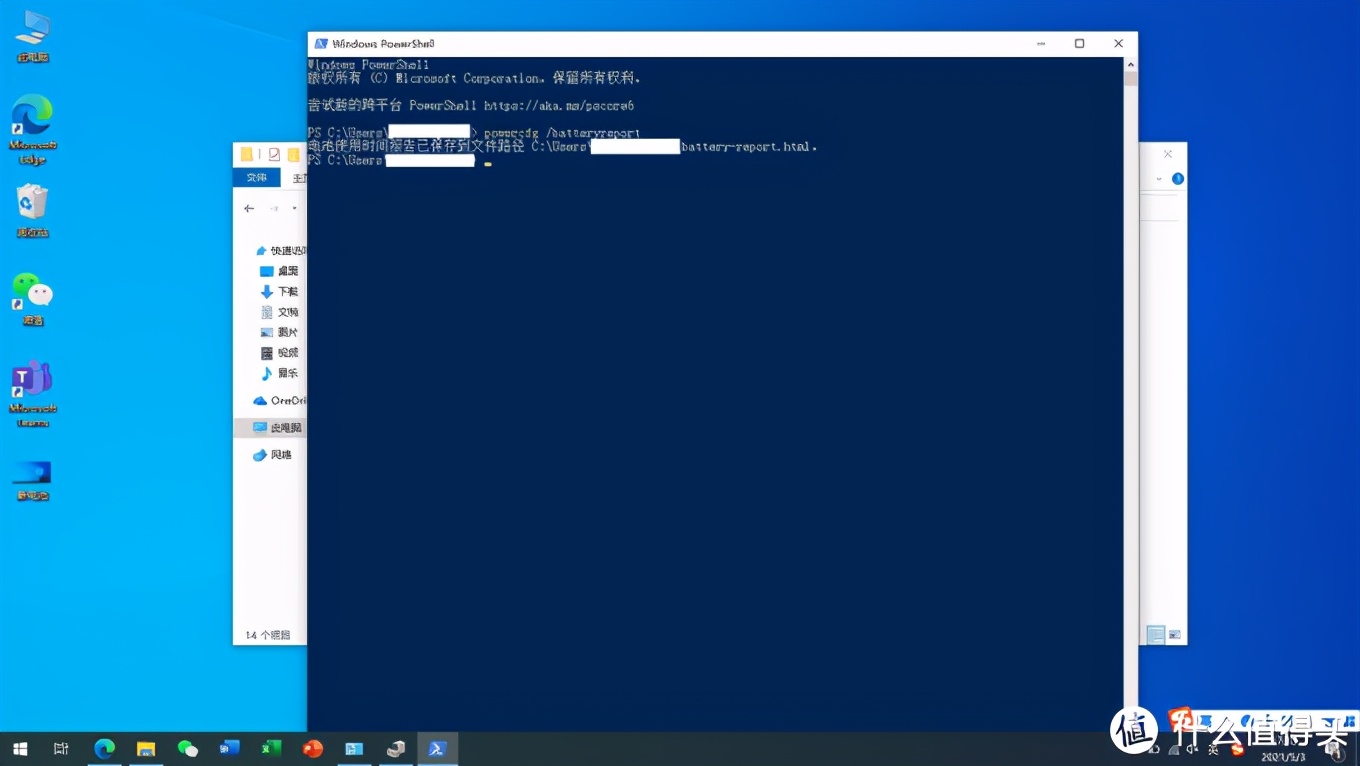Viewport: 1360px width, 766px height.
Task: Go back using Explorer's back arrow
Action: 249,209
